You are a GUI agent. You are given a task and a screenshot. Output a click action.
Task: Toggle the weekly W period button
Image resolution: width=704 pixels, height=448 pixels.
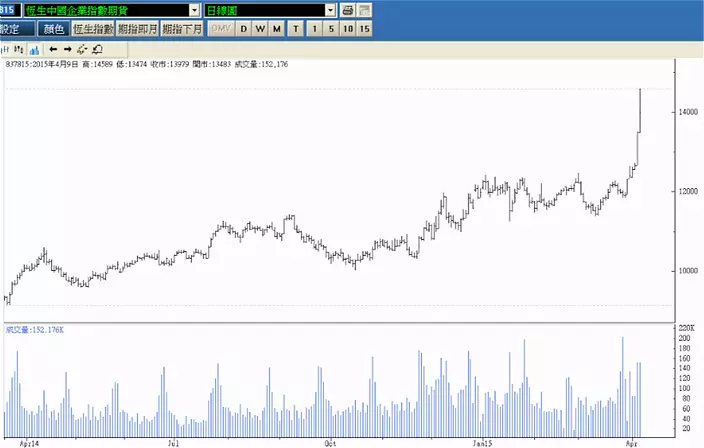click(259, 28)
